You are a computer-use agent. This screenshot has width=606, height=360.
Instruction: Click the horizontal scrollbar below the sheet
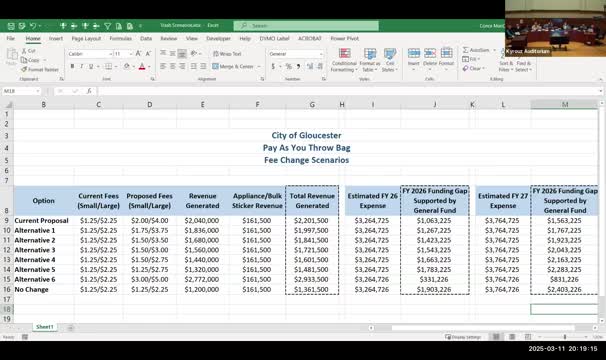(483, 328)
